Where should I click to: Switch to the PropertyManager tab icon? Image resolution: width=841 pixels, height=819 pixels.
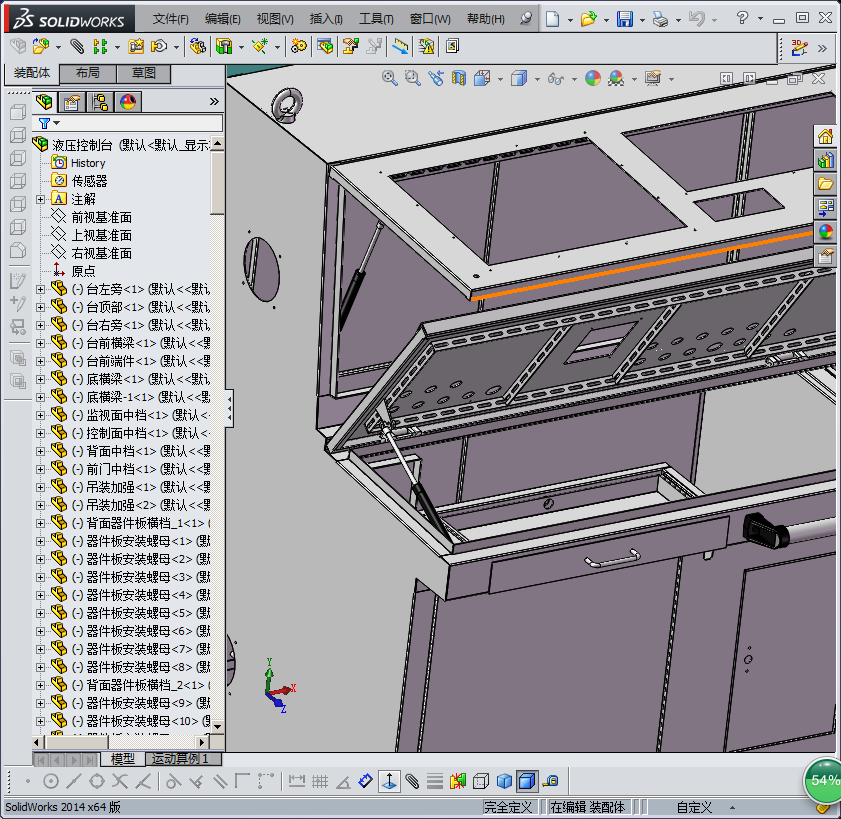click(72, 101)
